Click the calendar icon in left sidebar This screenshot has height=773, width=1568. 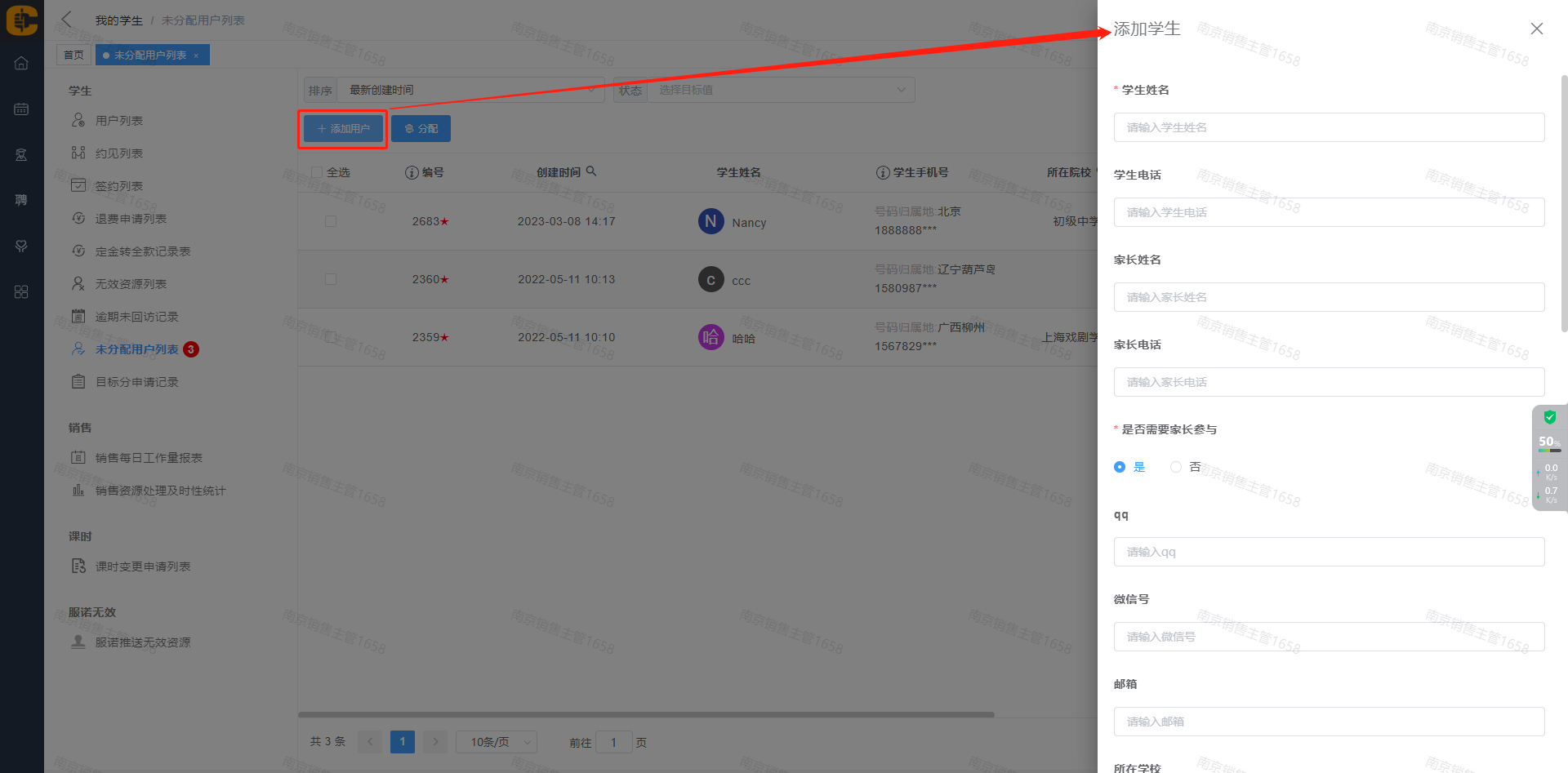tap(21, 109)
